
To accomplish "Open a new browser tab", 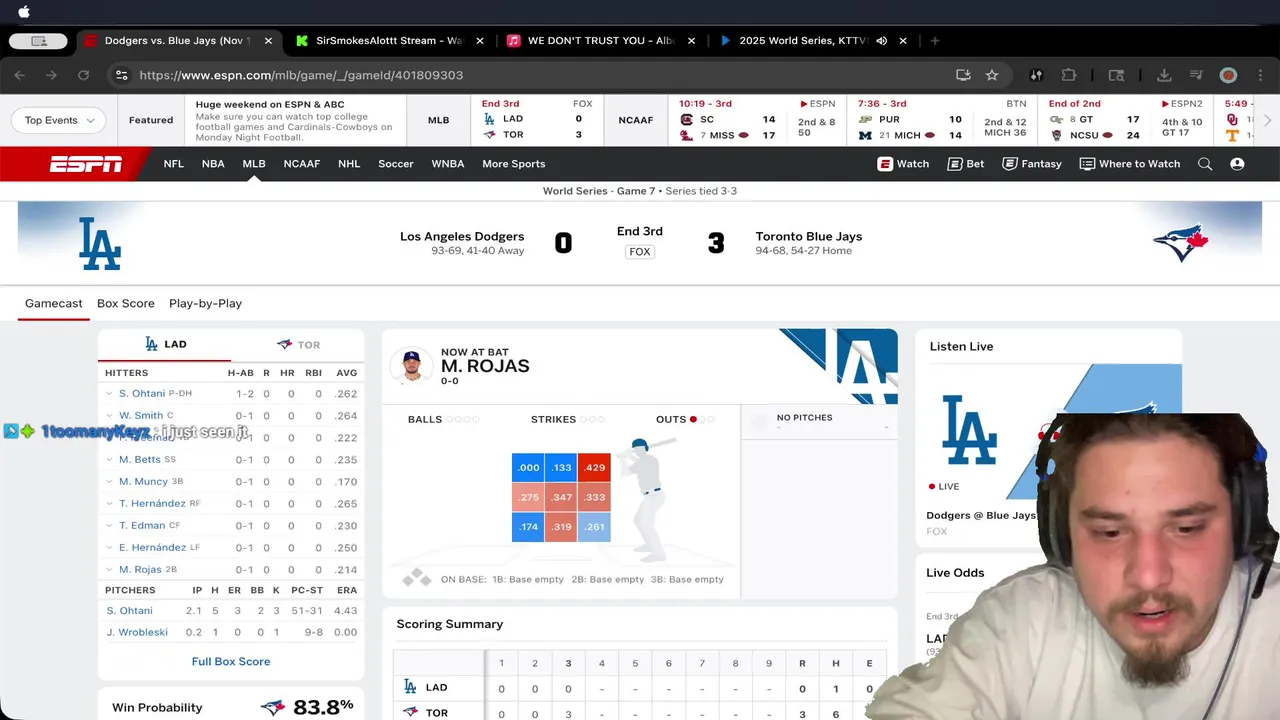I will (935, 41).
